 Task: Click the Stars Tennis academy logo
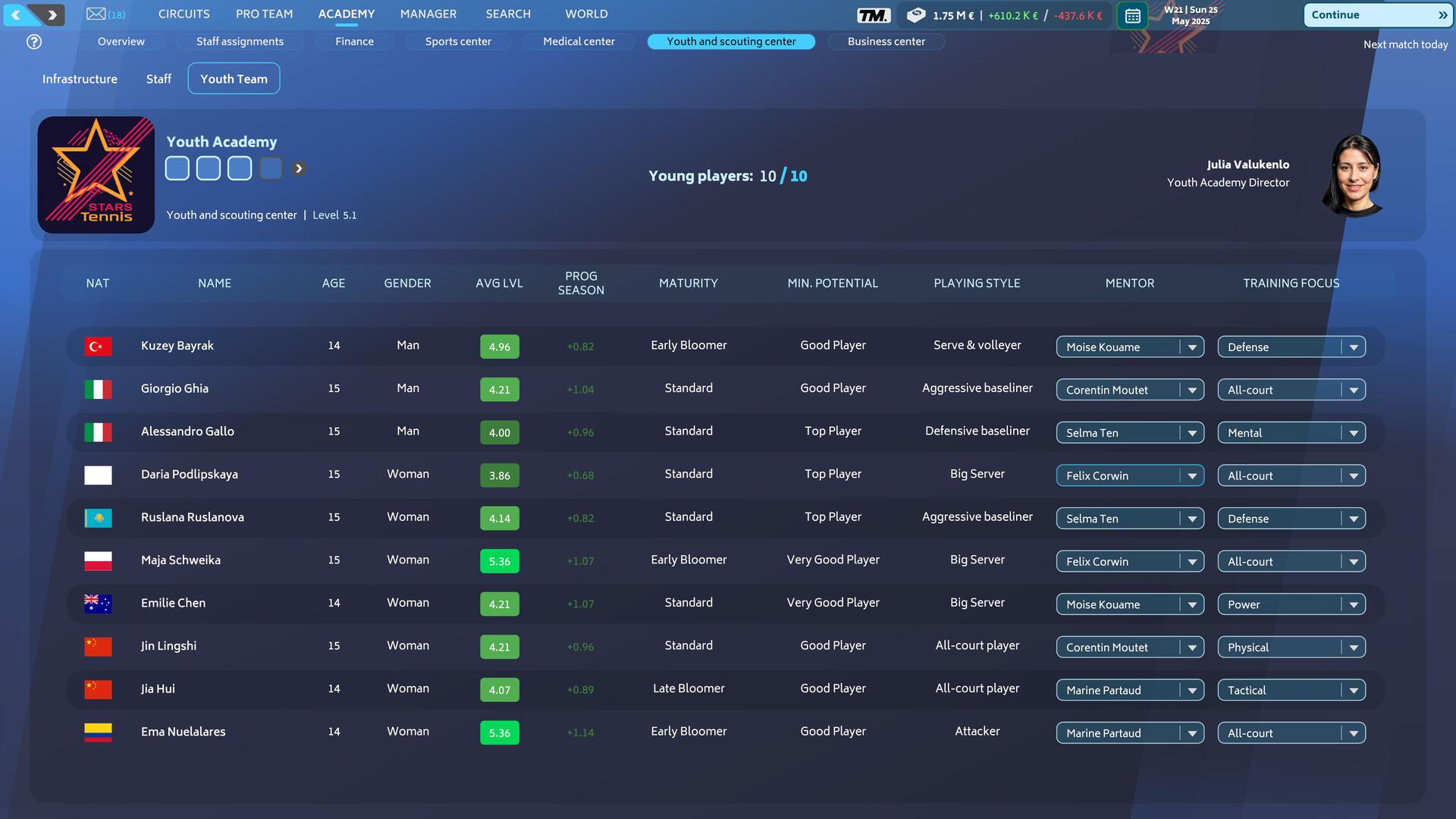(96, 174)
